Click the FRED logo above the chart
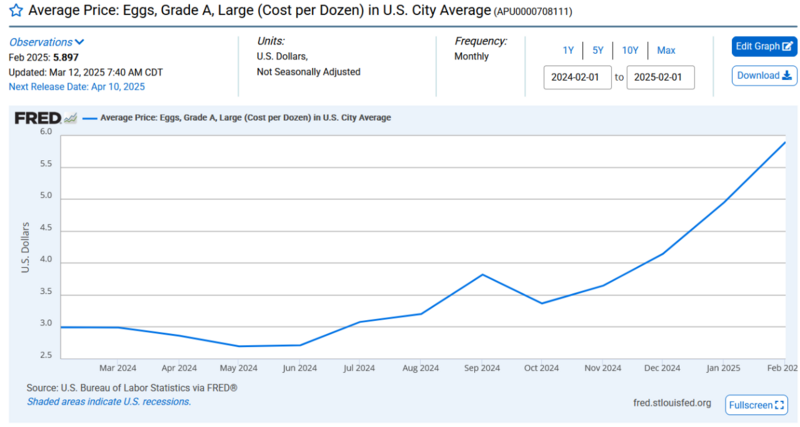Screen dimensions: 800x427 pos(37,117)
